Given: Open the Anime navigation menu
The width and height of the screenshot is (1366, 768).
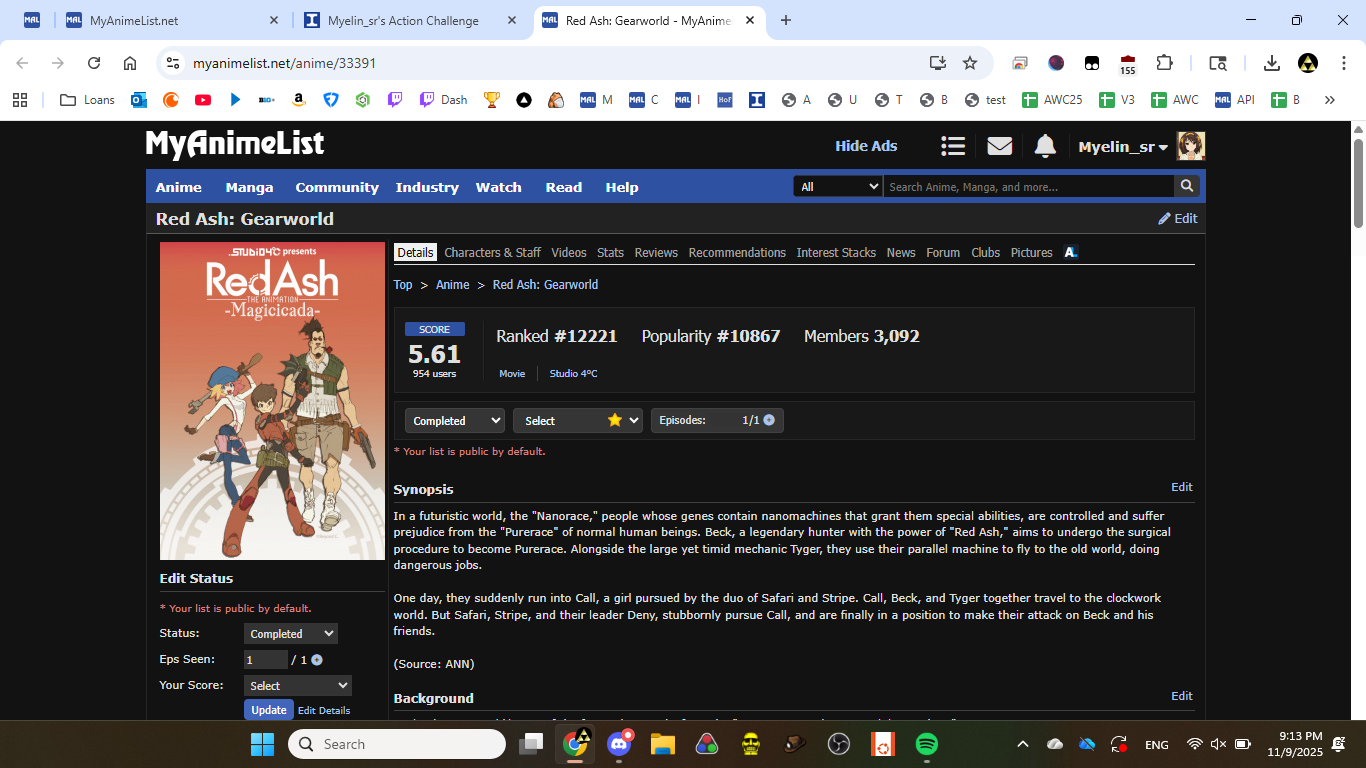Looking at the screenshot, I should point(179,187).
